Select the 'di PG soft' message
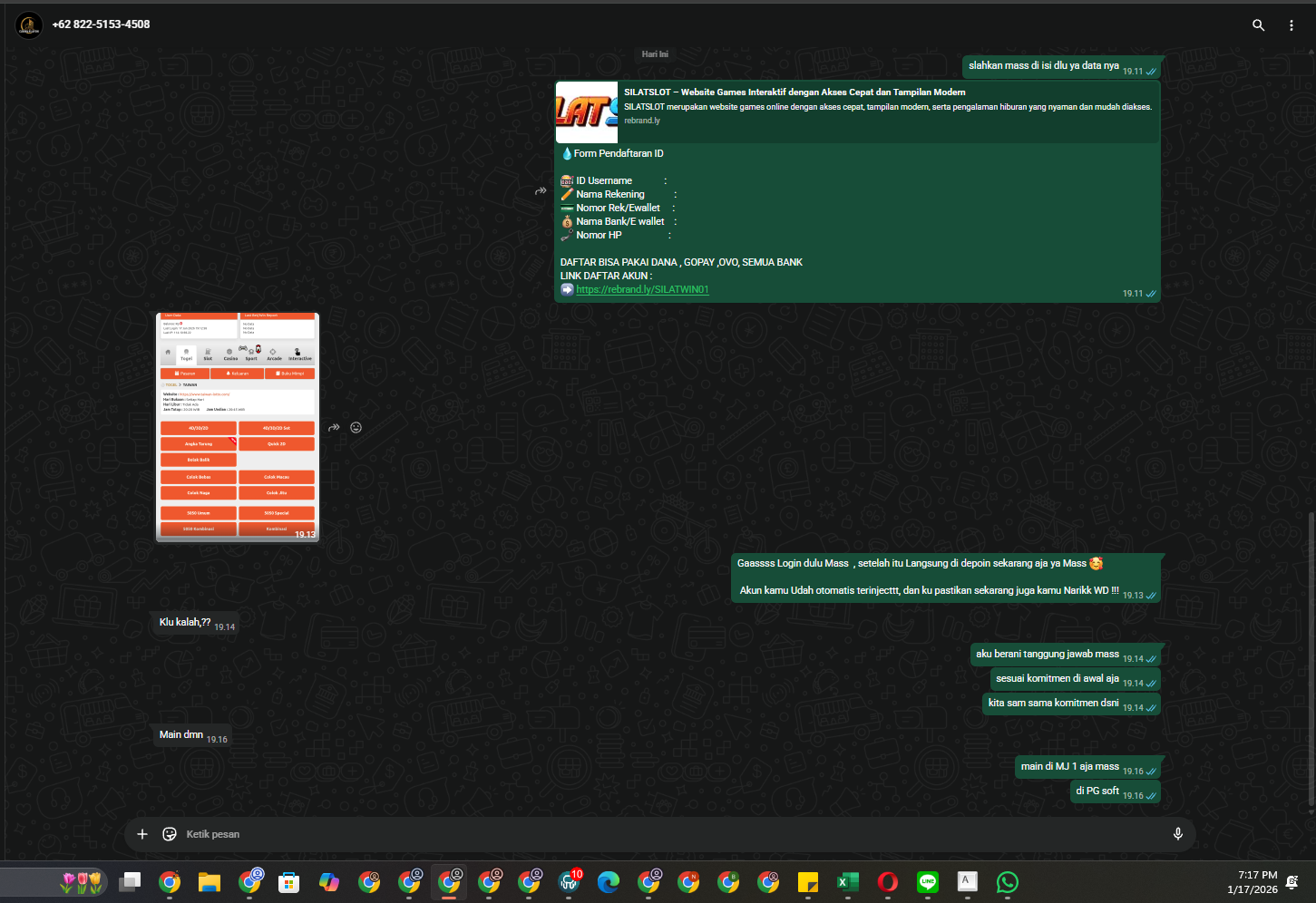The image size is (1316, 903). [x=1115, y=791]
